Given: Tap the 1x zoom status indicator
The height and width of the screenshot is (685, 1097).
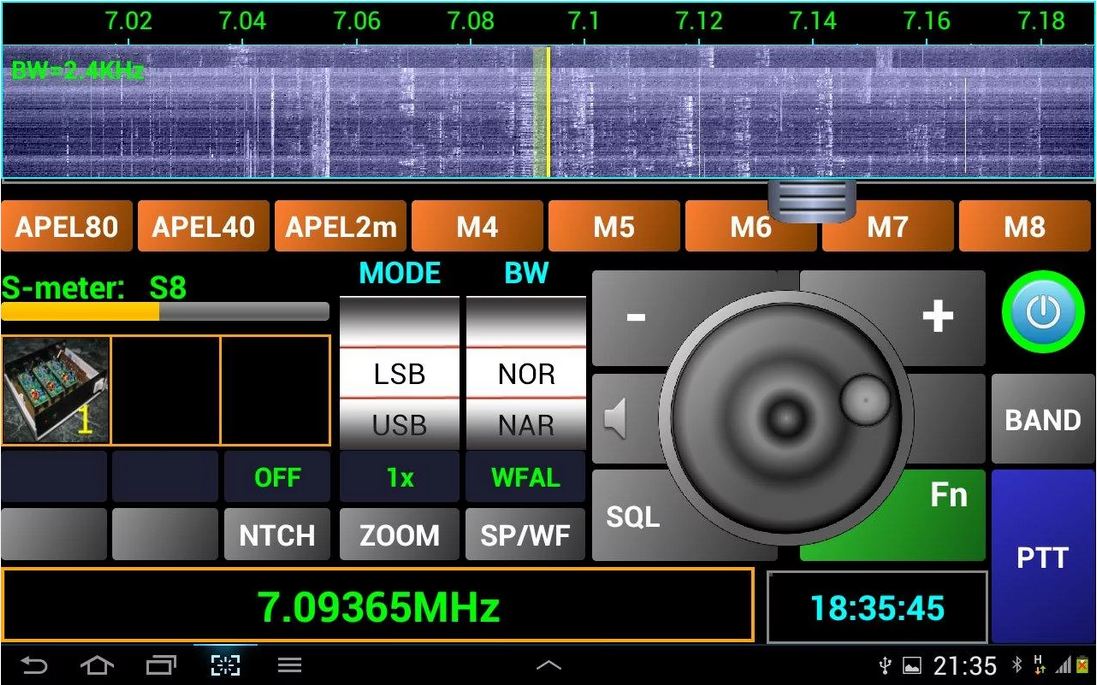Looking at the screenshot, I should click(x=399, y=477).
